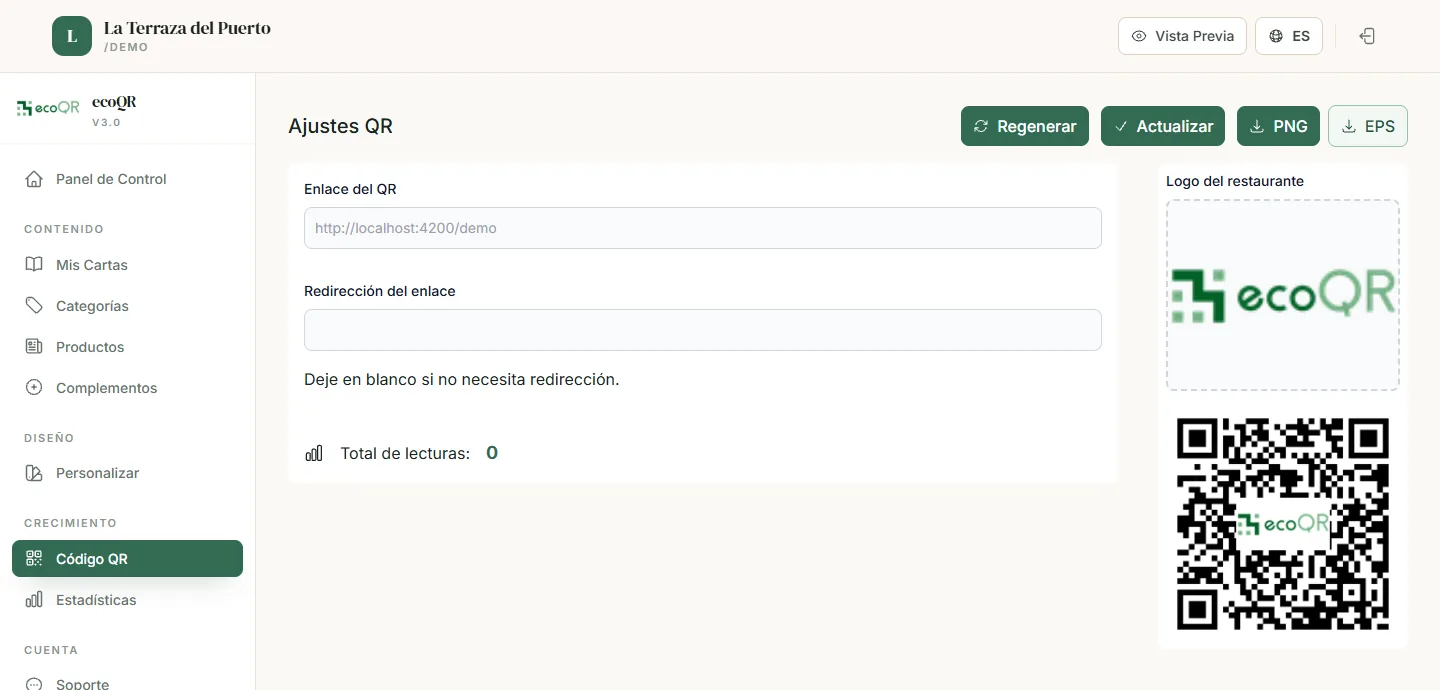Image resolution: width=1440 pixels, height=690 pixels.
Task: Click the bar chart icon beside Estadísticas
Action: [x=34, y=600]
